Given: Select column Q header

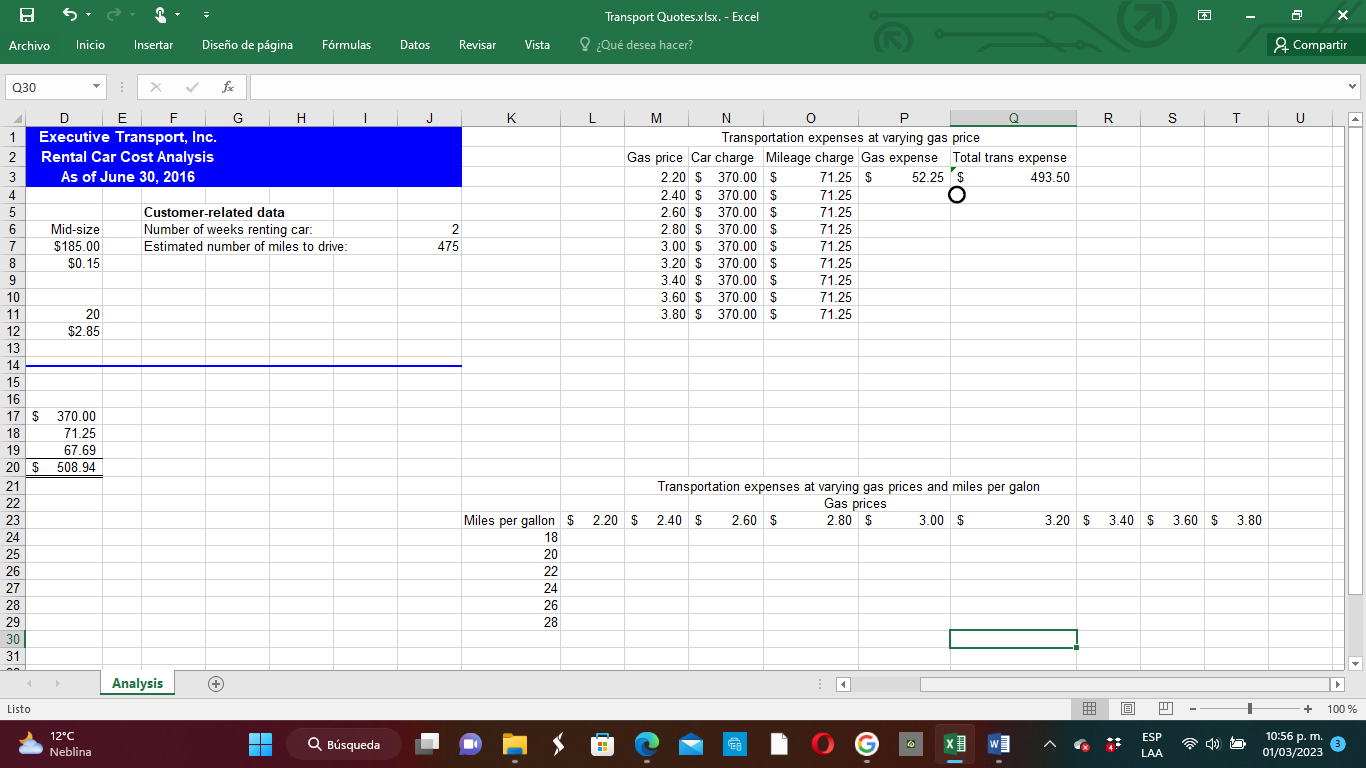Looking at the screenshot, I should [1013, 118].
